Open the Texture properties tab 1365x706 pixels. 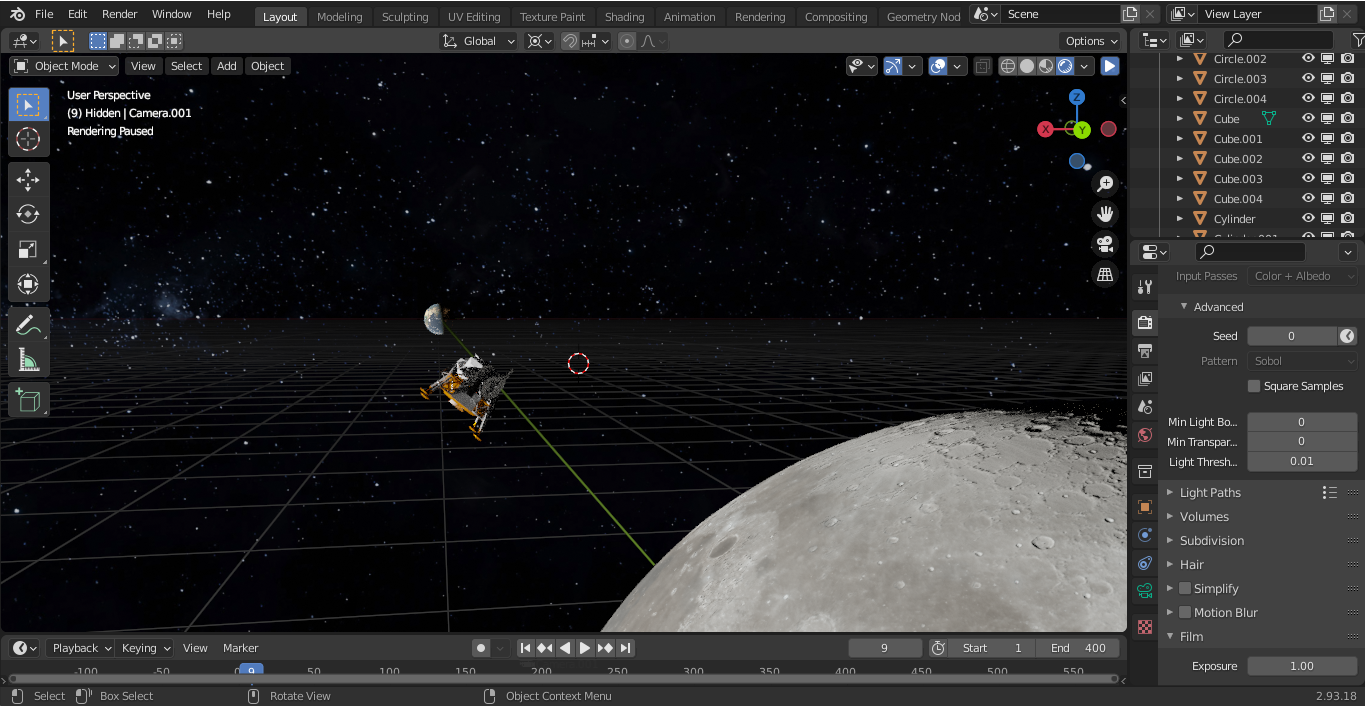[x=1145, y=626]
